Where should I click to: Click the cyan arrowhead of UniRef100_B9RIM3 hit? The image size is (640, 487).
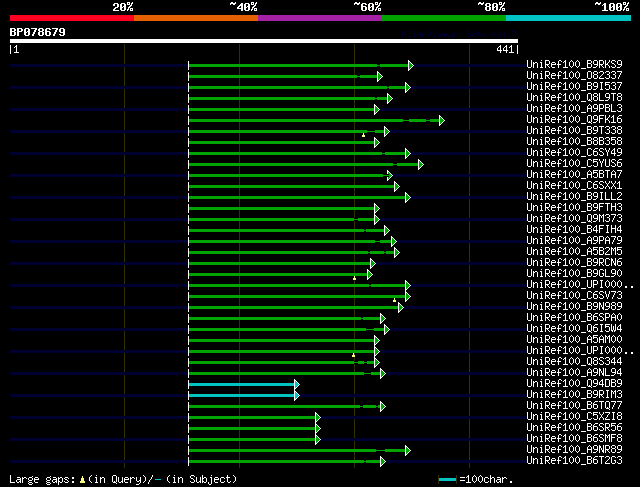pos(297,396)
